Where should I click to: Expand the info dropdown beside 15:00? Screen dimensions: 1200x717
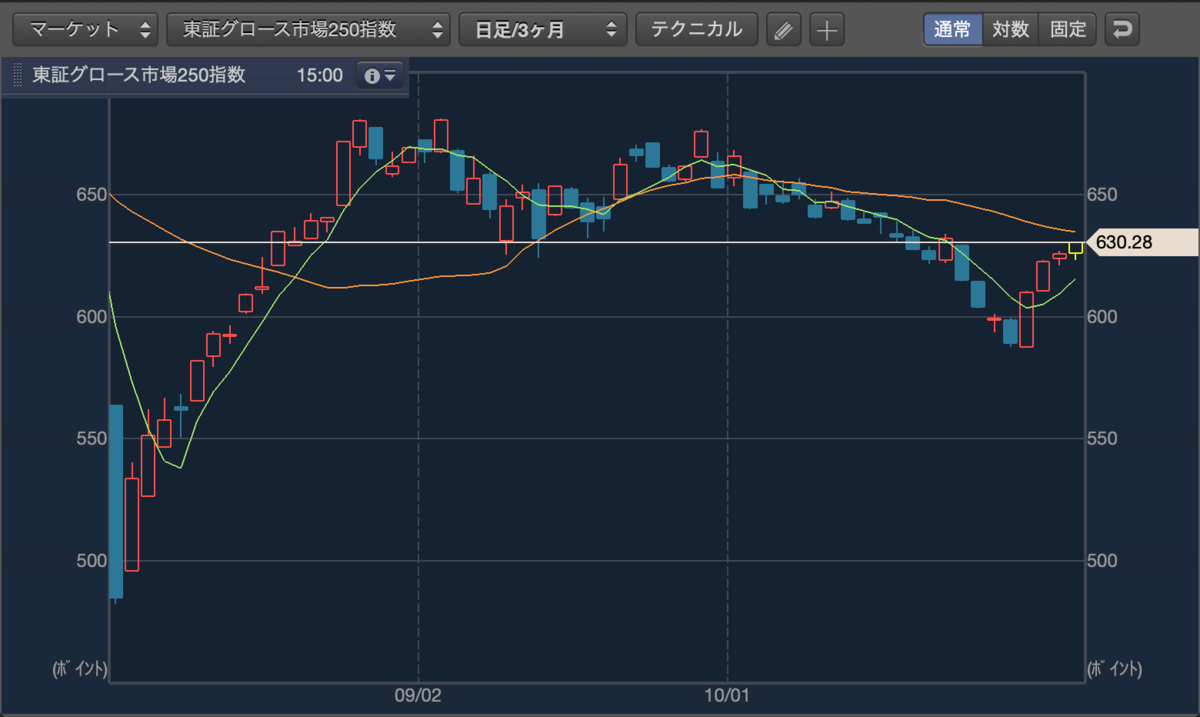(x=380, y=75)
